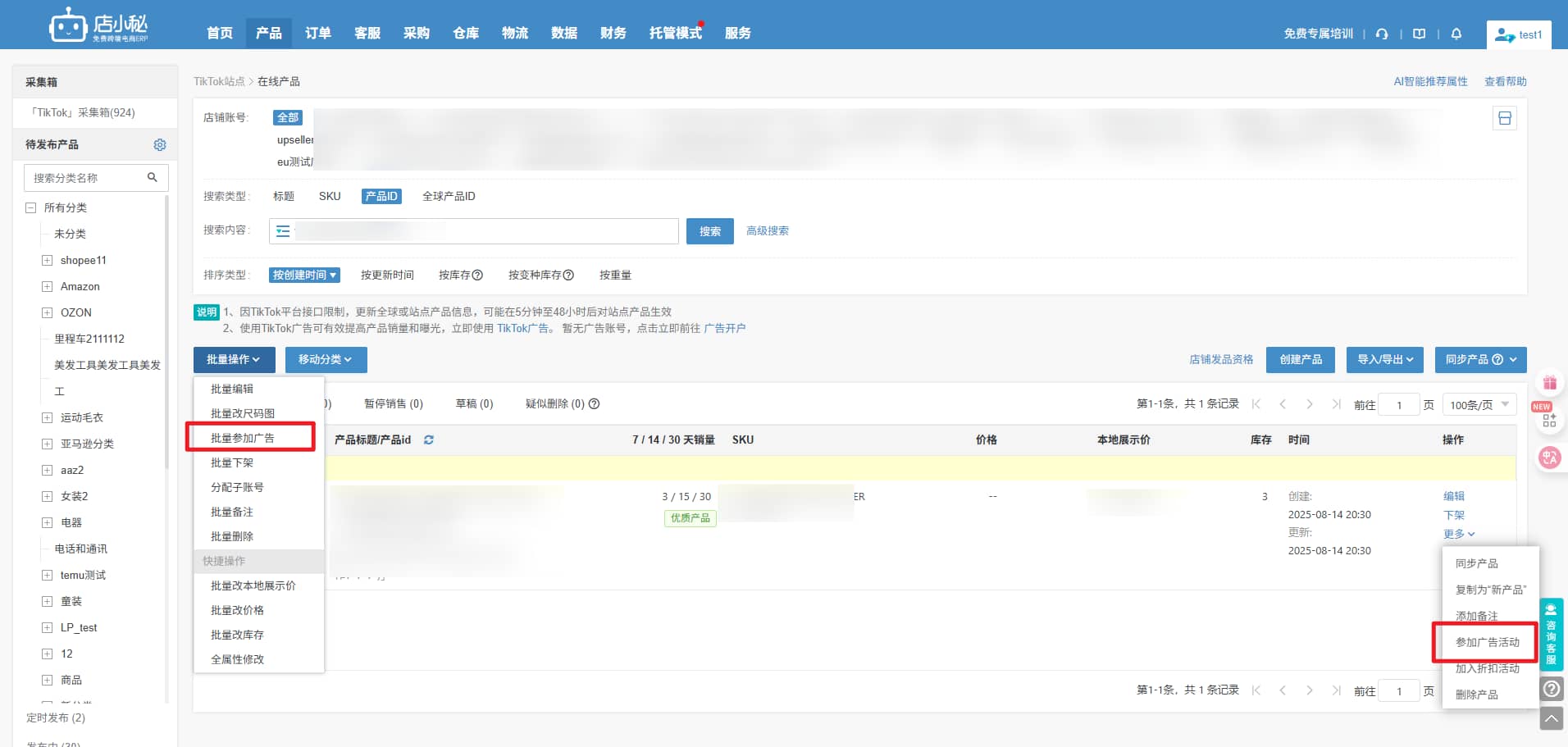Click the 创建产品 button
Image resolution: width=1568 pixels, height=747 pixels.
click(x=1300, y=359)
